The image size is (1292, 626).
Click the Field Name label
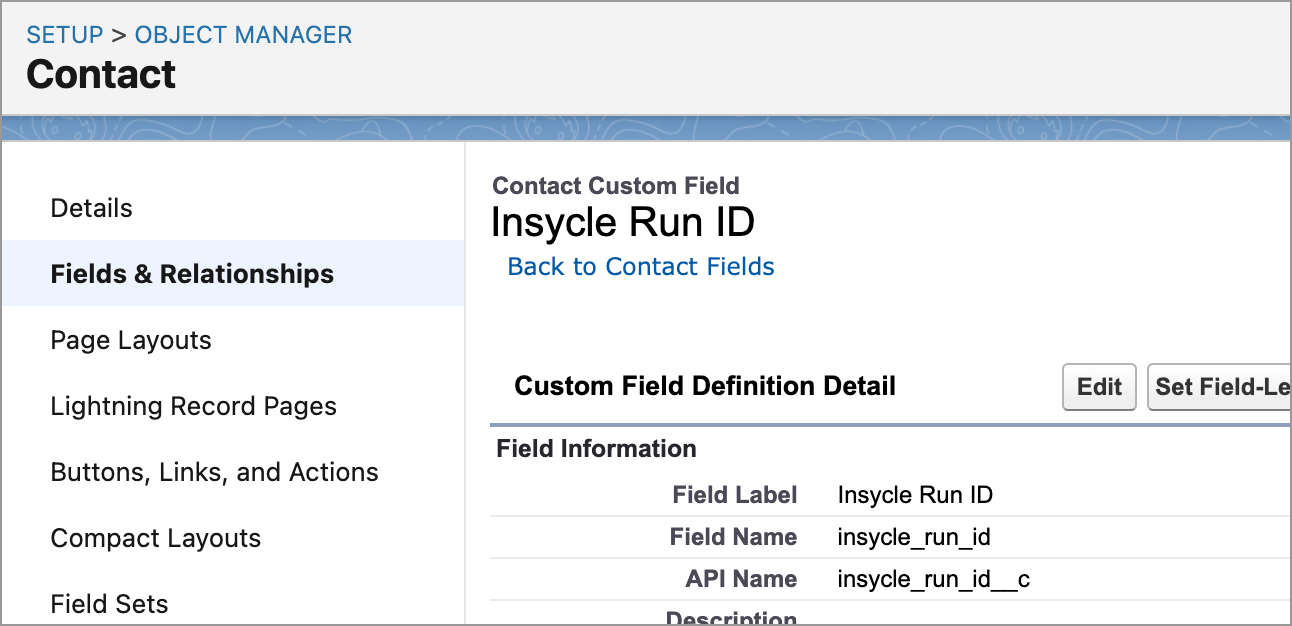tap(733, 537)
